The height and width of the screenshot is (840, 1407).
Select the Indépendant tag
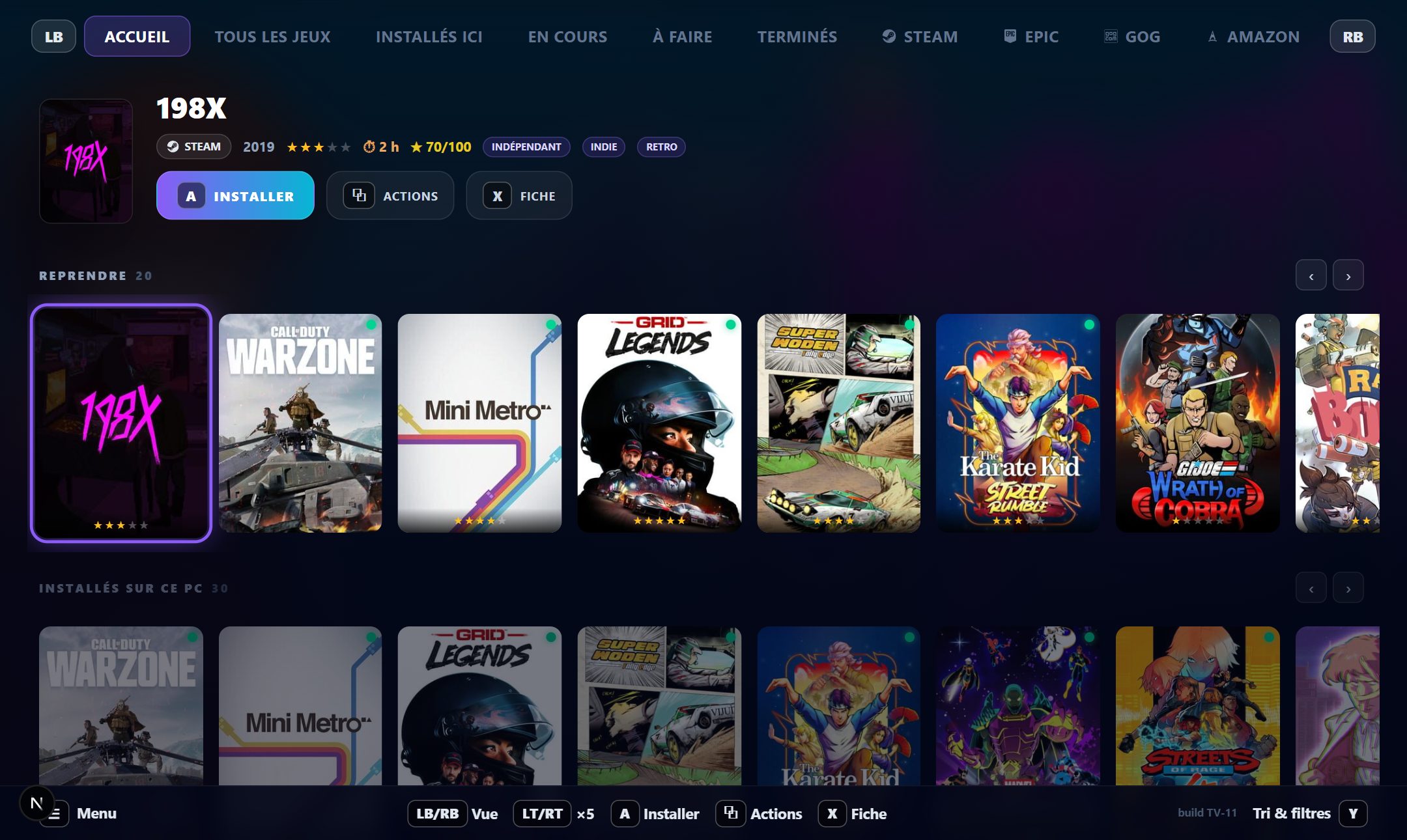click(526, 147)
